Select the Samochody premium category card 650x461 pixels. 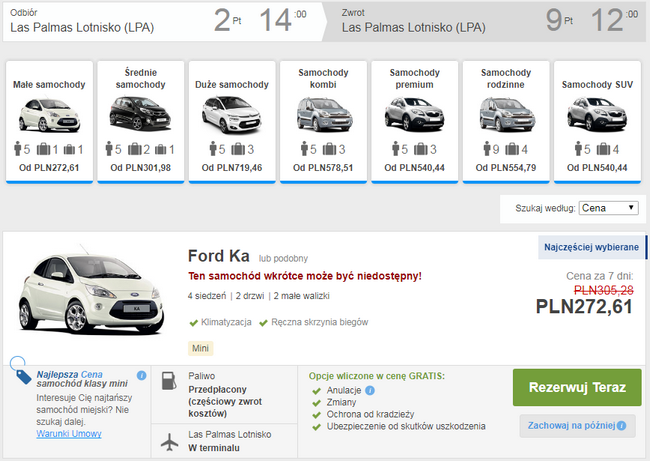(x=415, y=122)
